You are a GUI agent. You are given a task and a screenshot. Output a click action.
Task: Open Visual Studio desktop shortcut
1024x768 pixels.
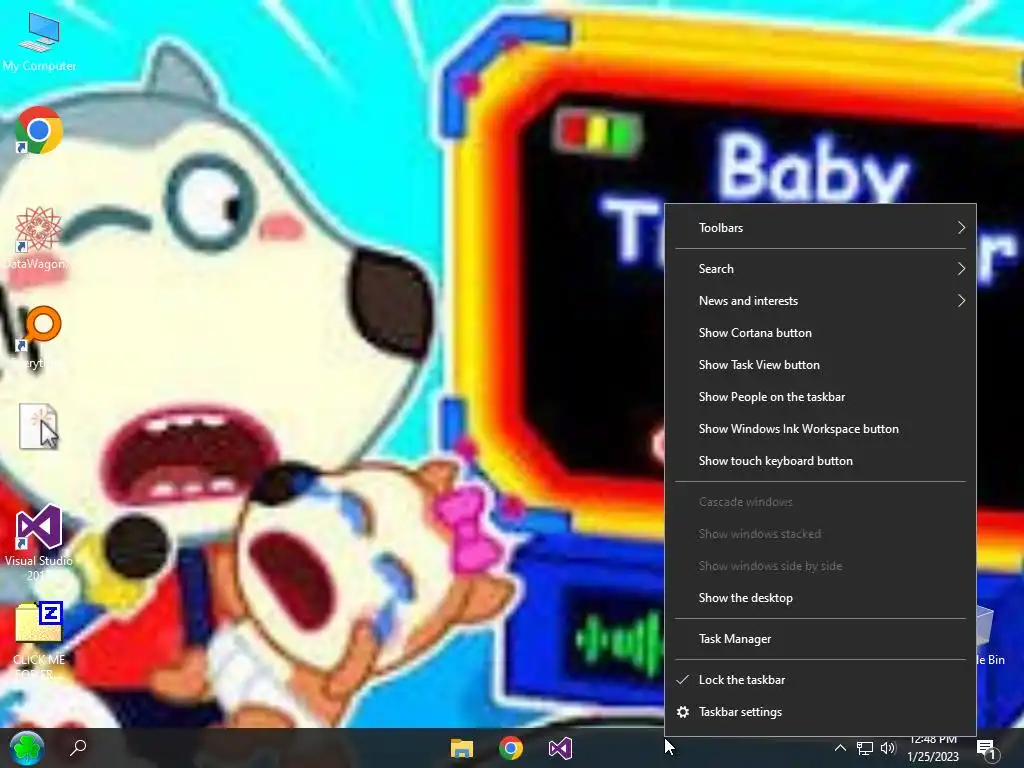click(x=39, y=542)
